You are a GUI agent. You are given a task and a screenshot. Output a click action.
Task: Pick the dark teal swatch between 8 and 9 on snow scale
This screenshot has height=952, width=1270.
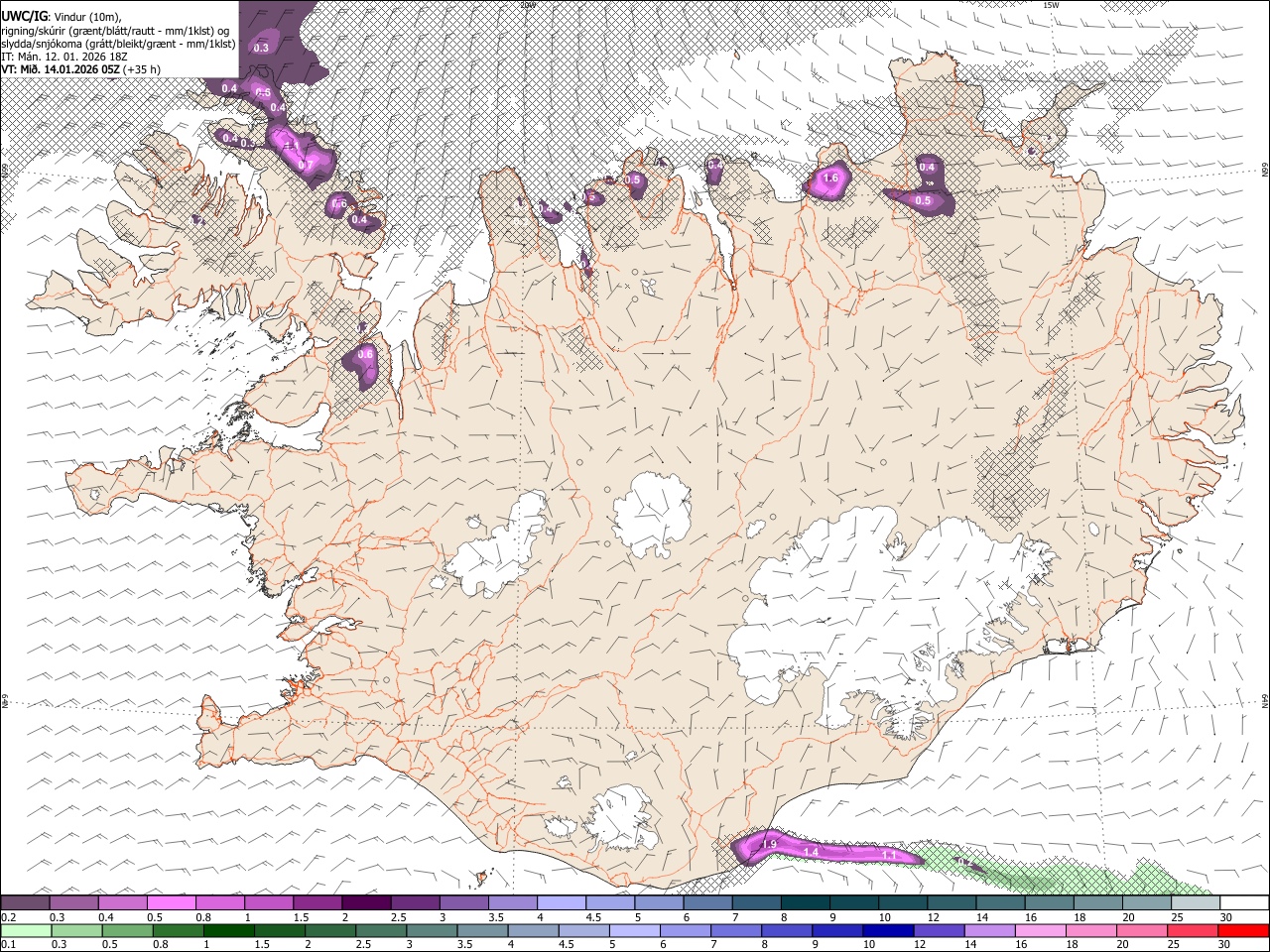[806, 902]
